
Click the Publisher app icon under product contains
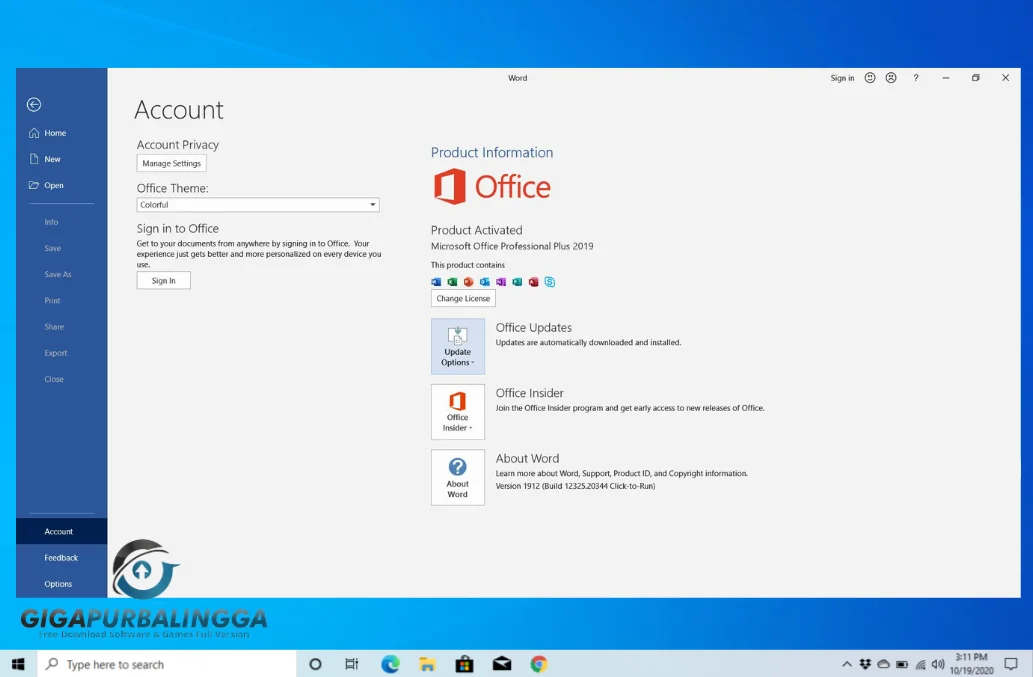[517, 282]
